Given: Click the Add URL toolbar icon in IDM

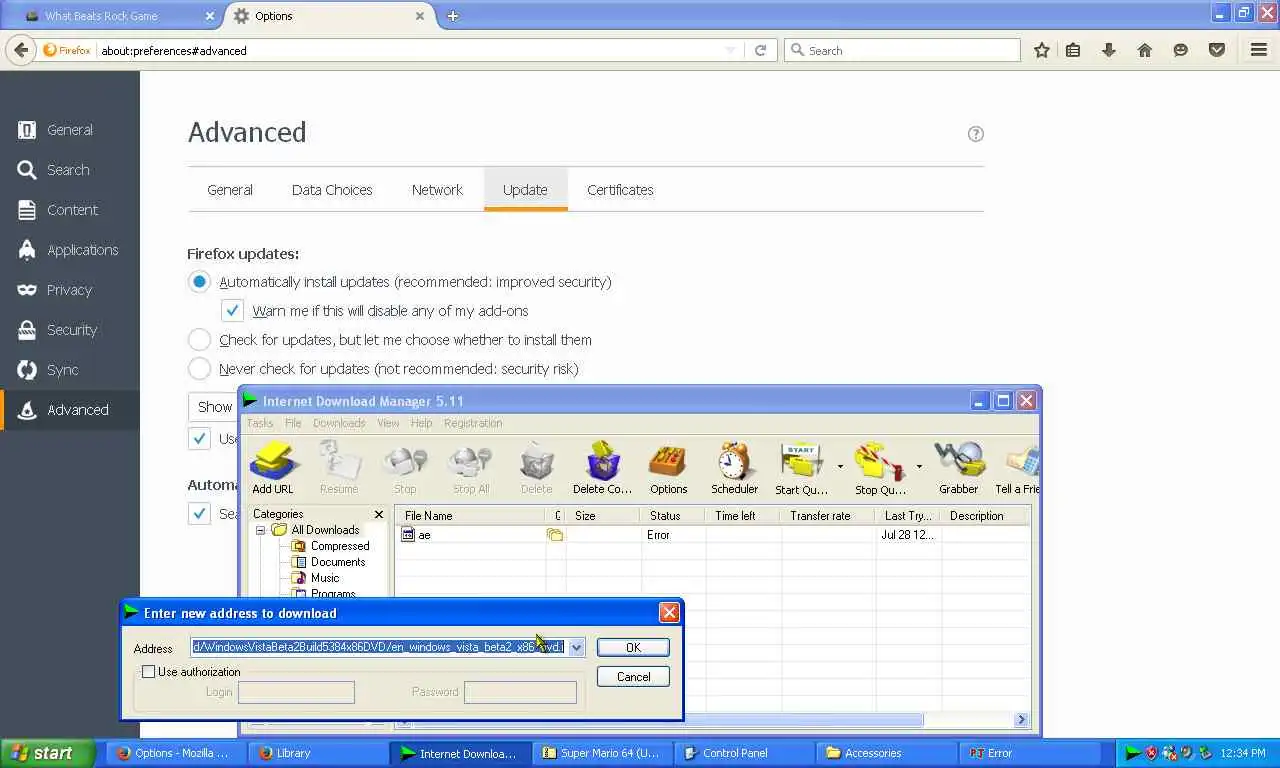Looking at the screenshot, I should [273, 468].
